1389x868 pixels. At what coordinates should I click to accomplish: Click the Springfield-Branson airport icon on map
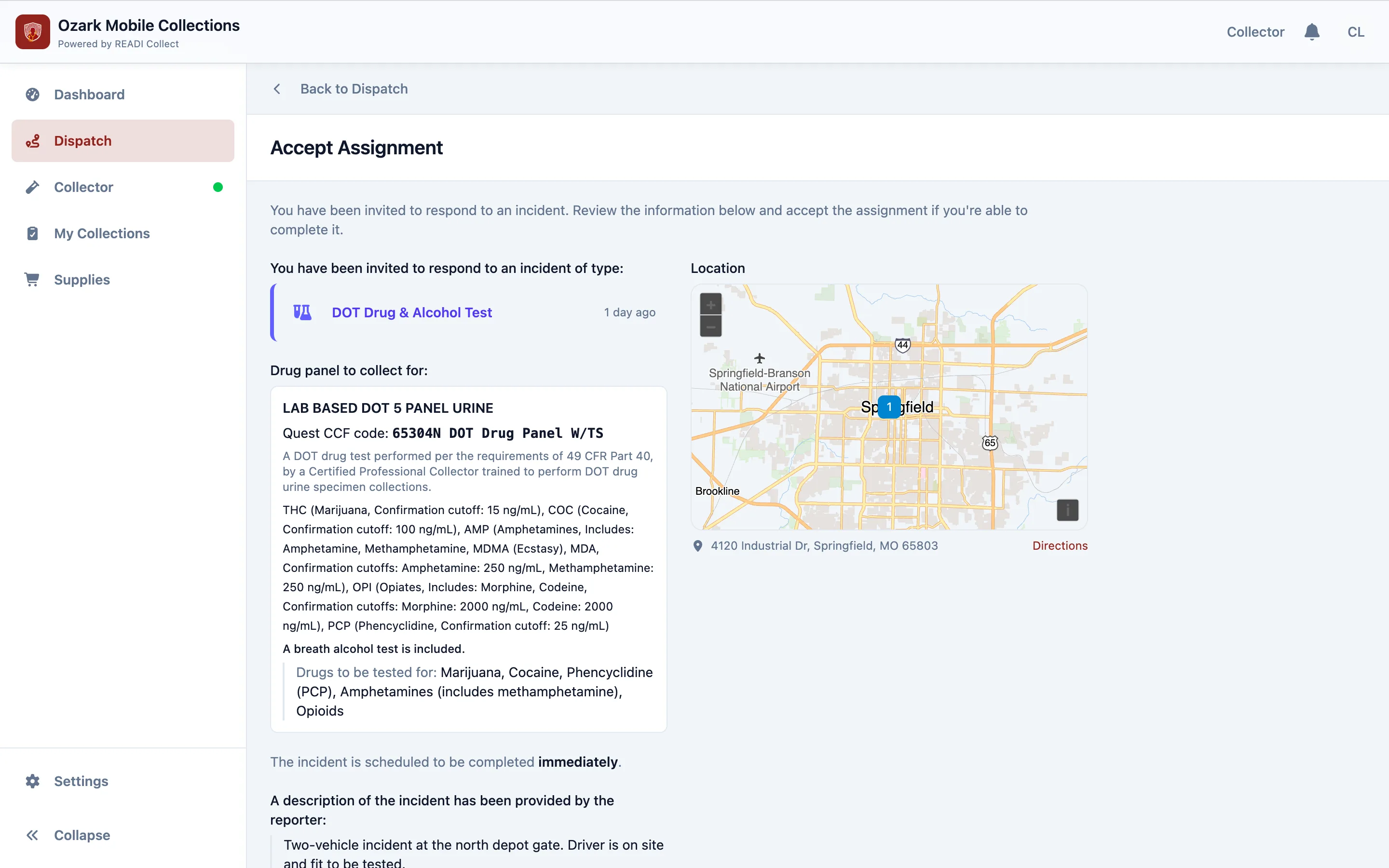click(759, 358)
